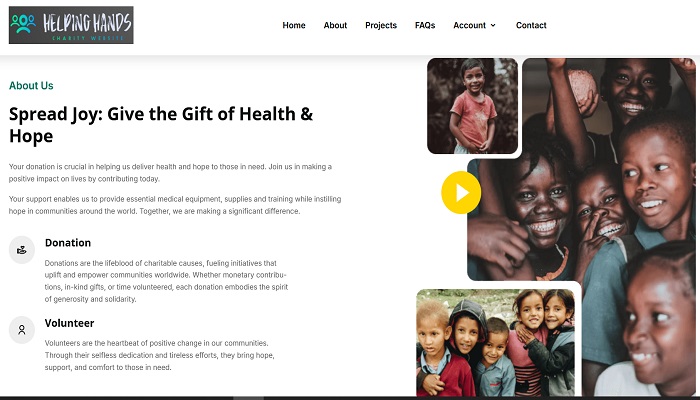Expand the Account dropdown chevron

click(493, 25)
